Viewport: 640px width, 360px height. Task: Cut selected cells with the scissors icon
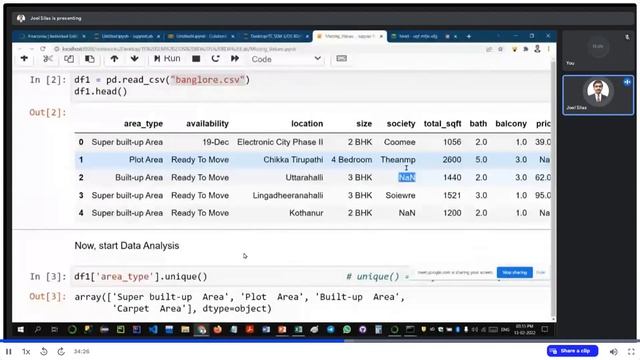[48, 59]
